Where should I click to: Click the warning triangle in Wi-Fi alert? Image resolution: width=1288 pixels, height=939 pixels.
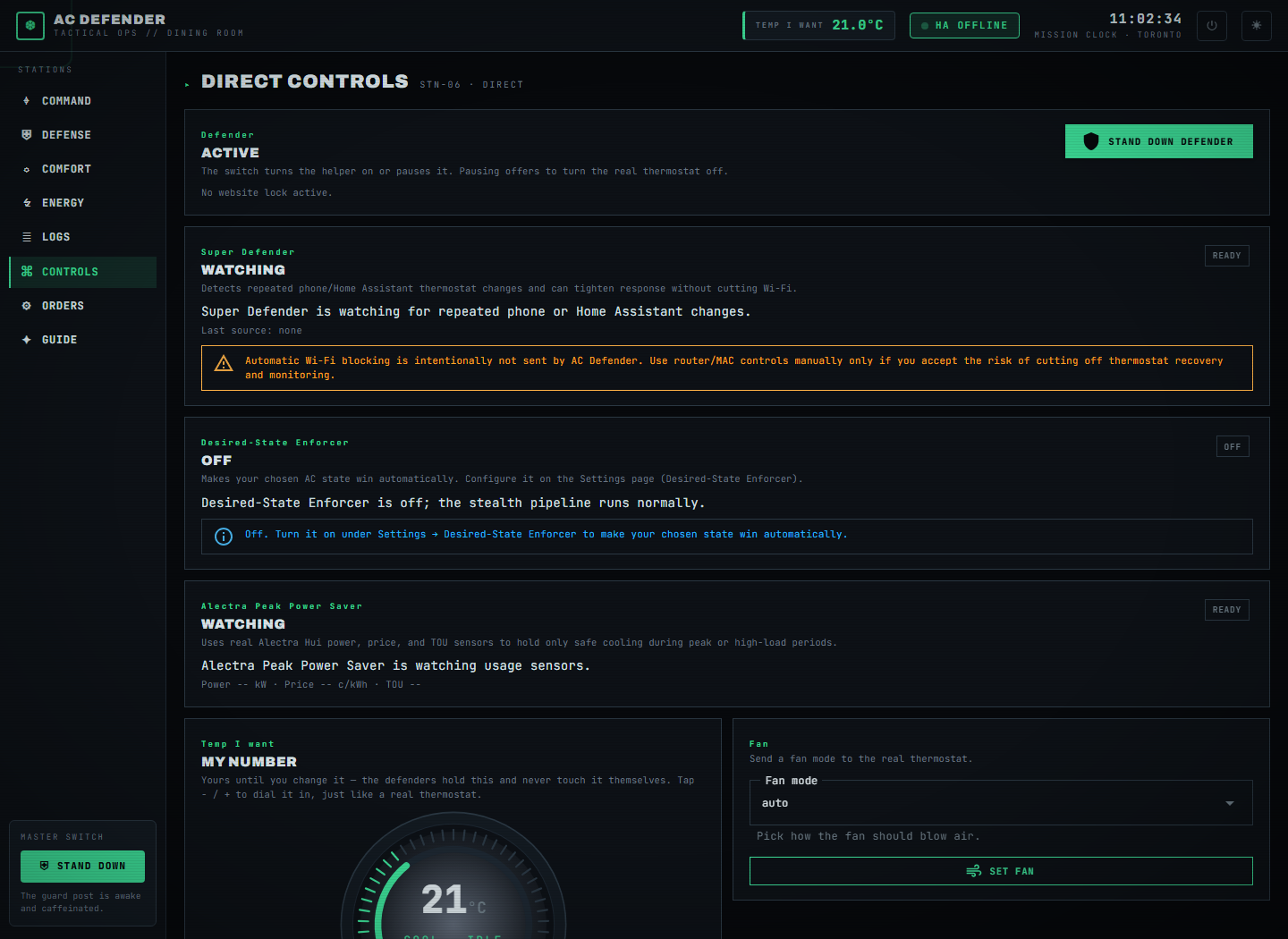pyautogui.click(x=224, y=364)
